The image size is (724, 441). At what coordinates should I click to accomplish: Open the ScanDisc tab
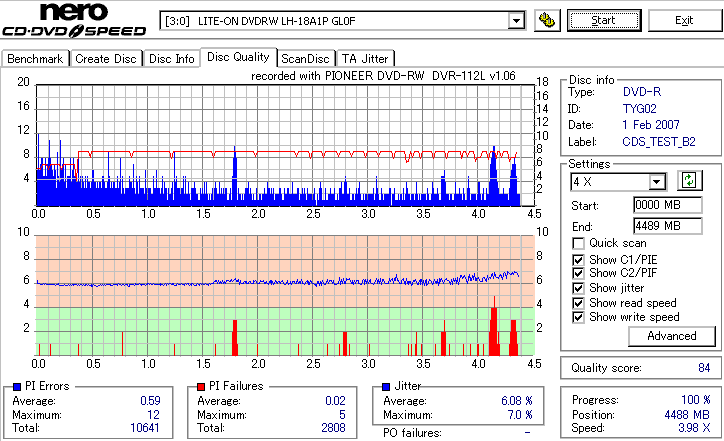[x=305, y=59]
